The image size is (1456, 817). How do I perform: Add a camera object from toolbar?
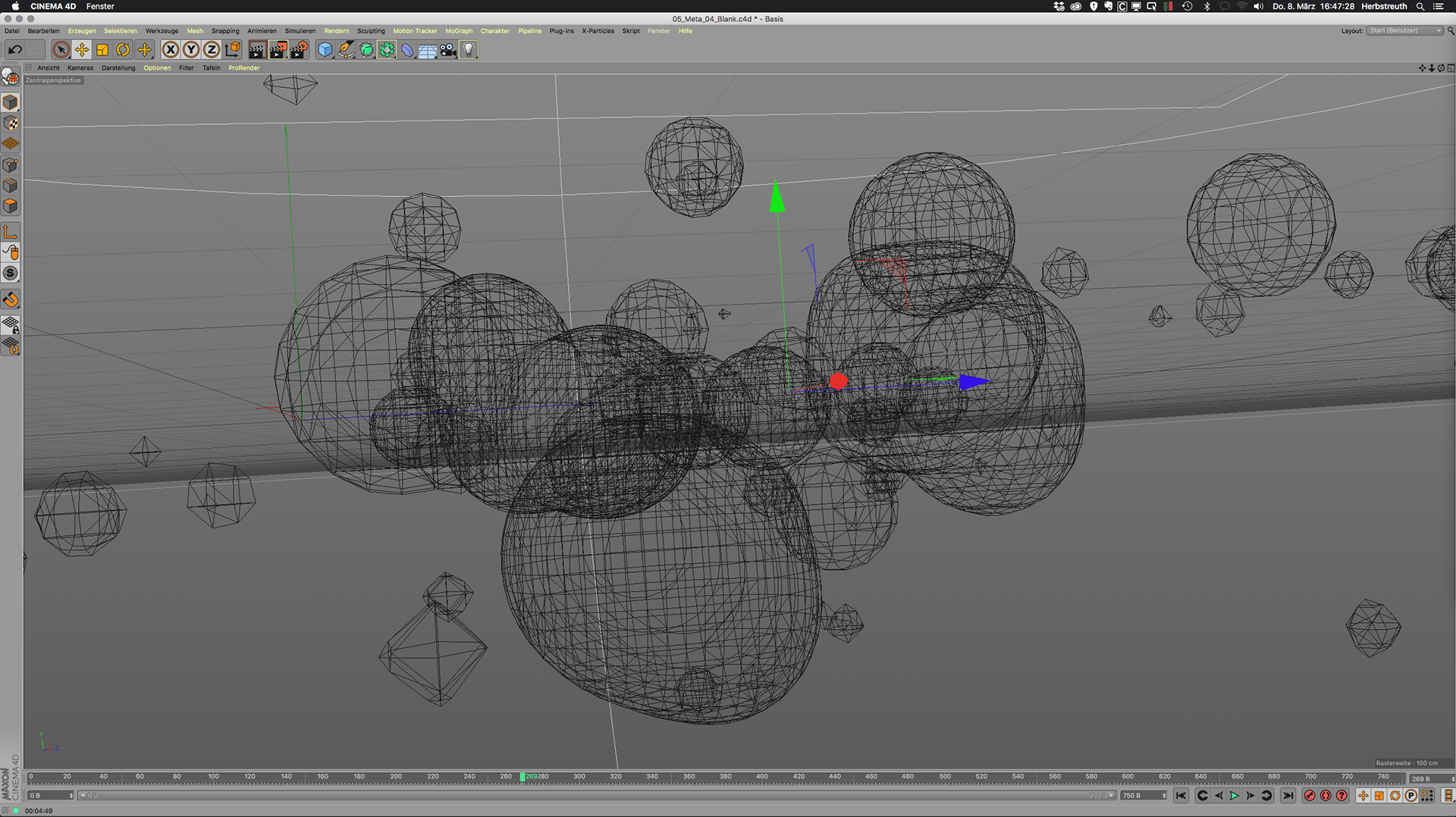tap(448, 50)
